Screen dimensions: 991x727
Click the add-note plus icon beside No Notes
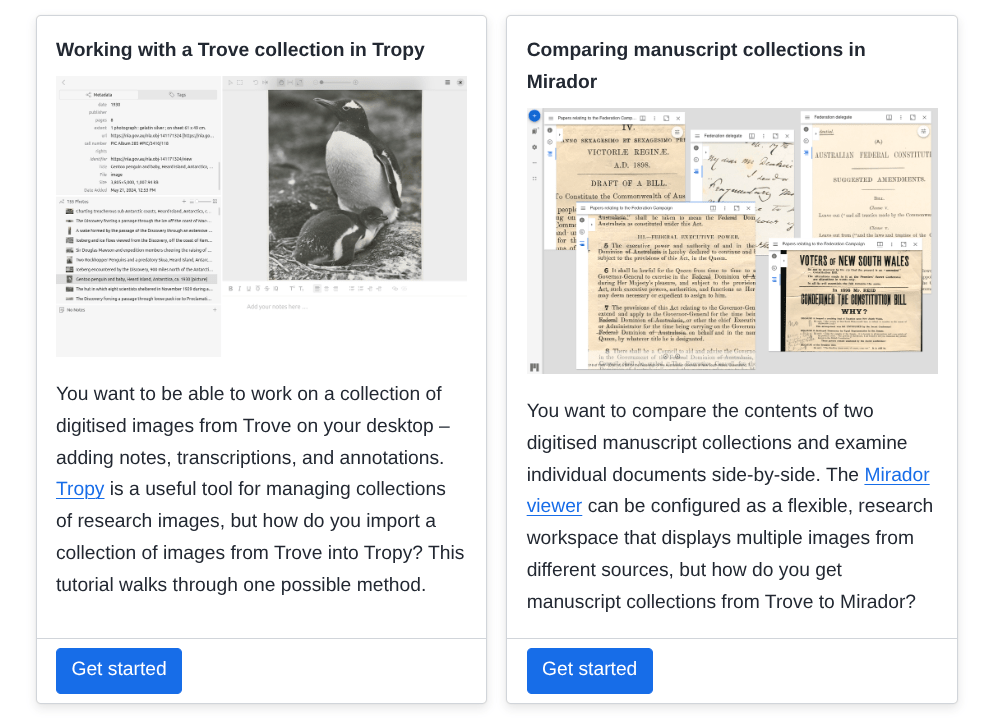[215, 310]
